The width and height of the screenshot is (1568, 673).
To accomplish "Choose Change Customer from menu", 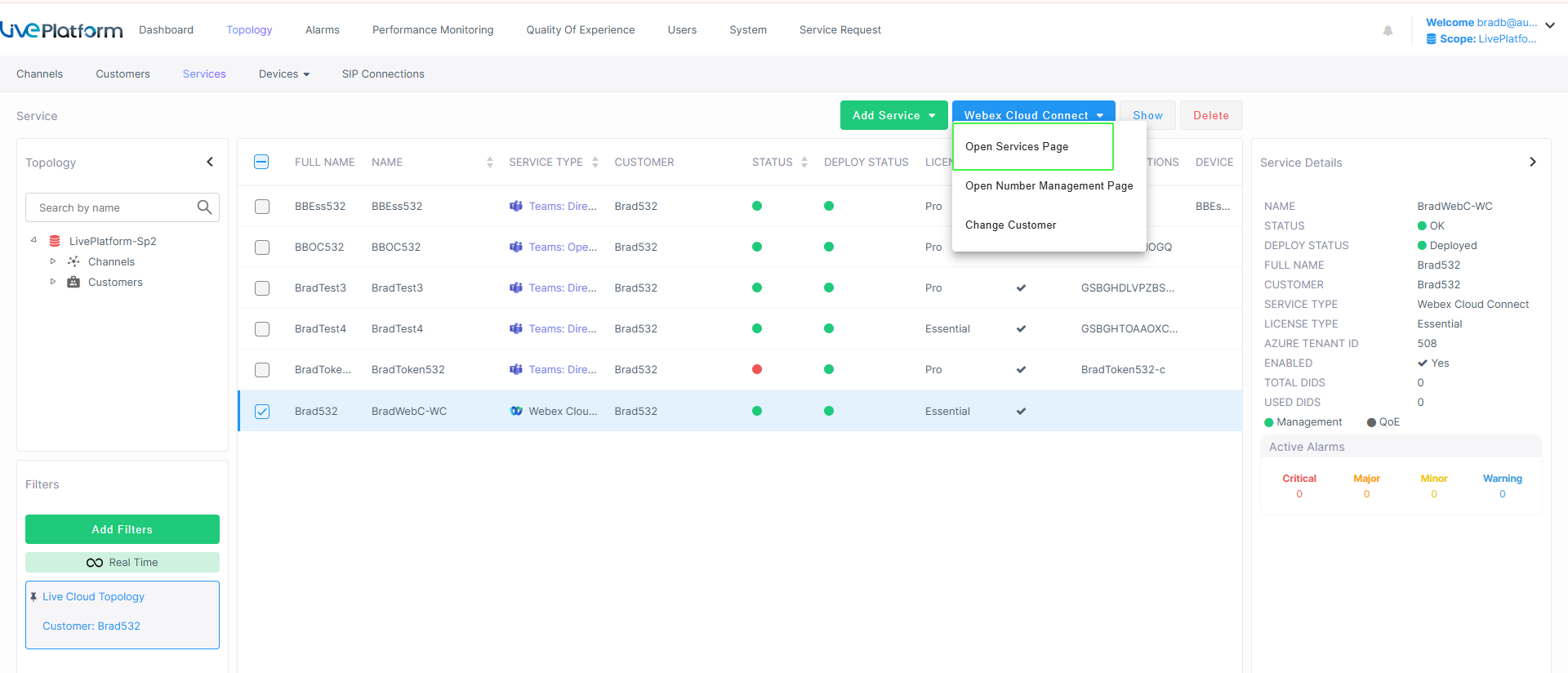I will tap(1049, 225).
